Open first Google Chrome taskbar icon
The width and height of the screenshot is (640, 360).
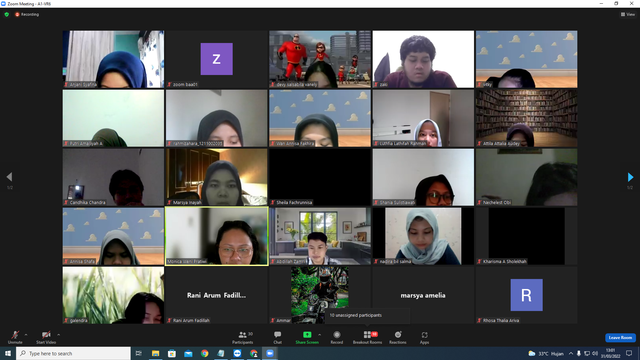tap(204, 353)
